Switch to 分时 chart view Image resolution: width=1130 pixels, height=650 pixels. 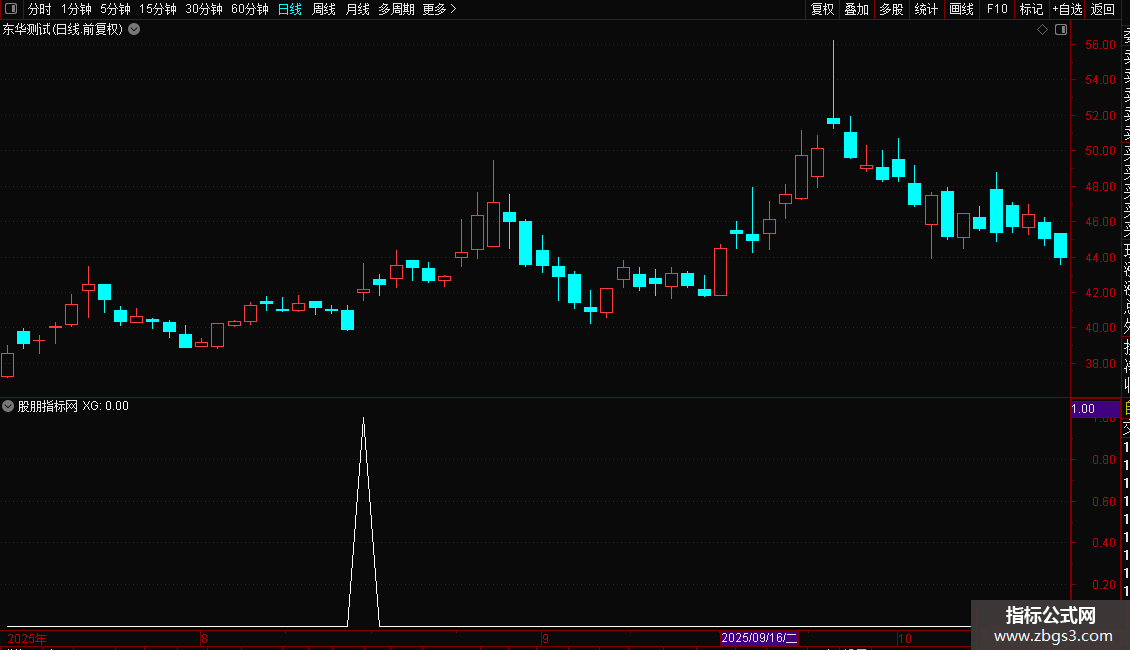(40, 9)
